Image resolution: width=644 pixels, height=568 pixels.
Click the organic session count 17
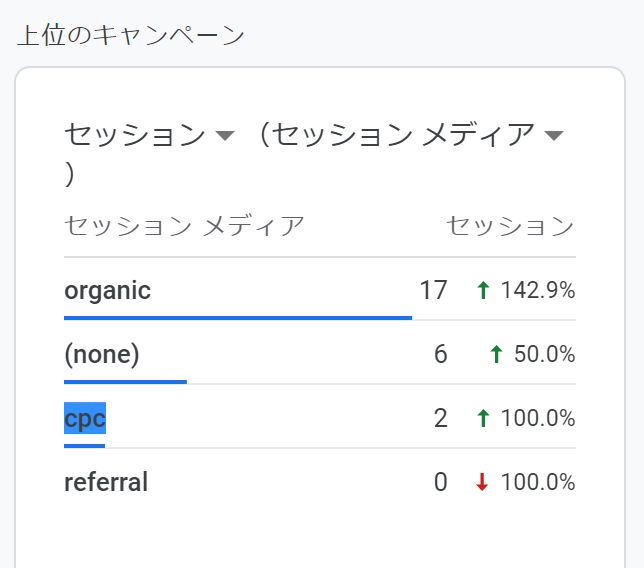pyautogui.click(x=433, y=291)
